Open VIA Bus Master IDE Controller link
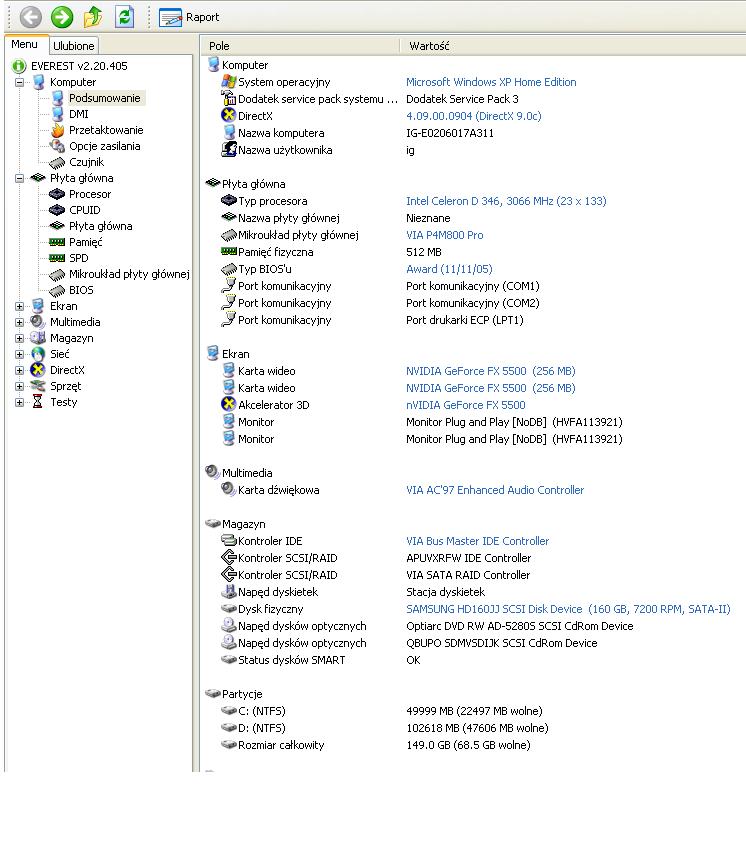 (478, 541)
